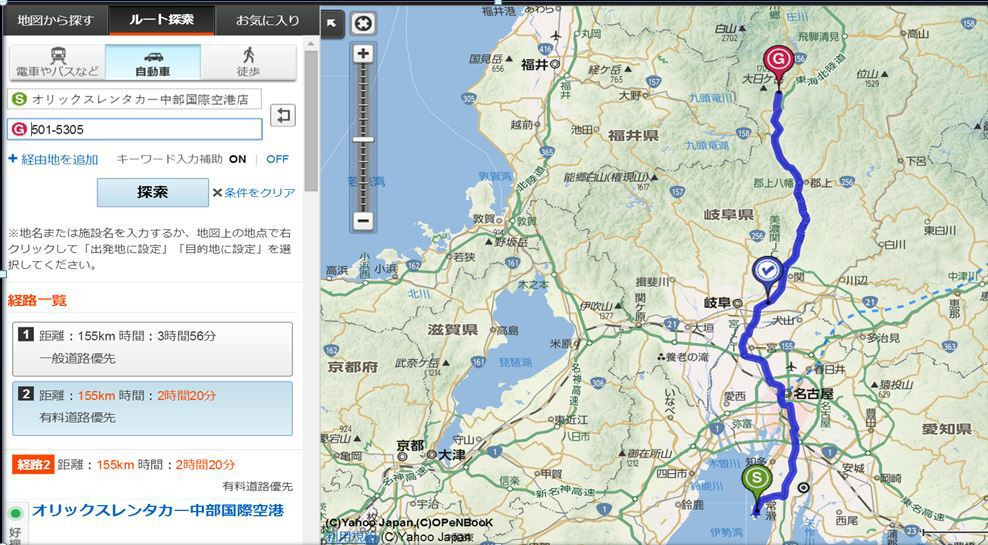Switch to the 地図から探す tab
Viewport: 988px width, 545px height.
(x=55, y=20)
